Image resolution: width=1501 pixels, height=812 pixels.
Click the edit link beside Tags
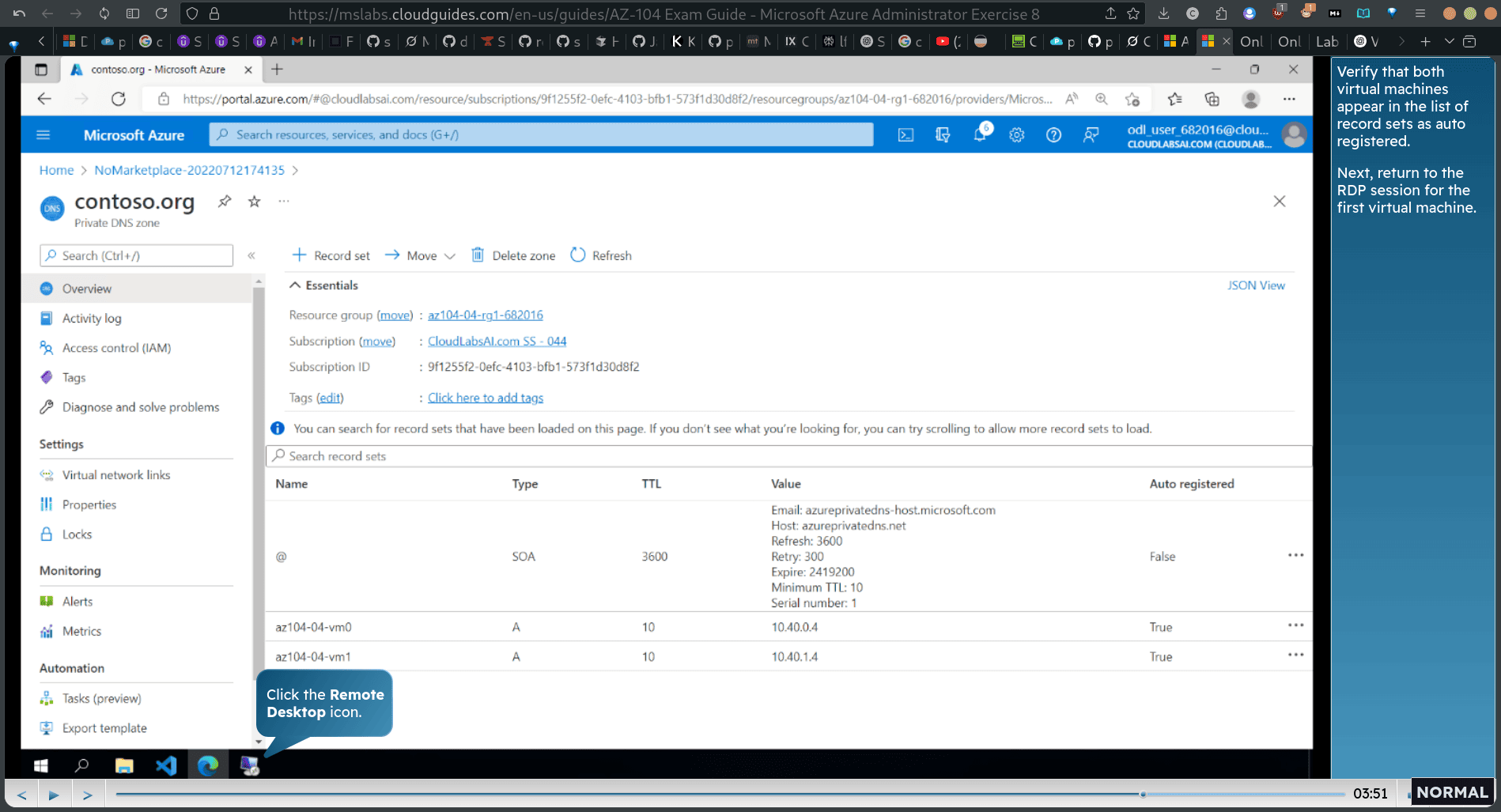tap(330, 398)
